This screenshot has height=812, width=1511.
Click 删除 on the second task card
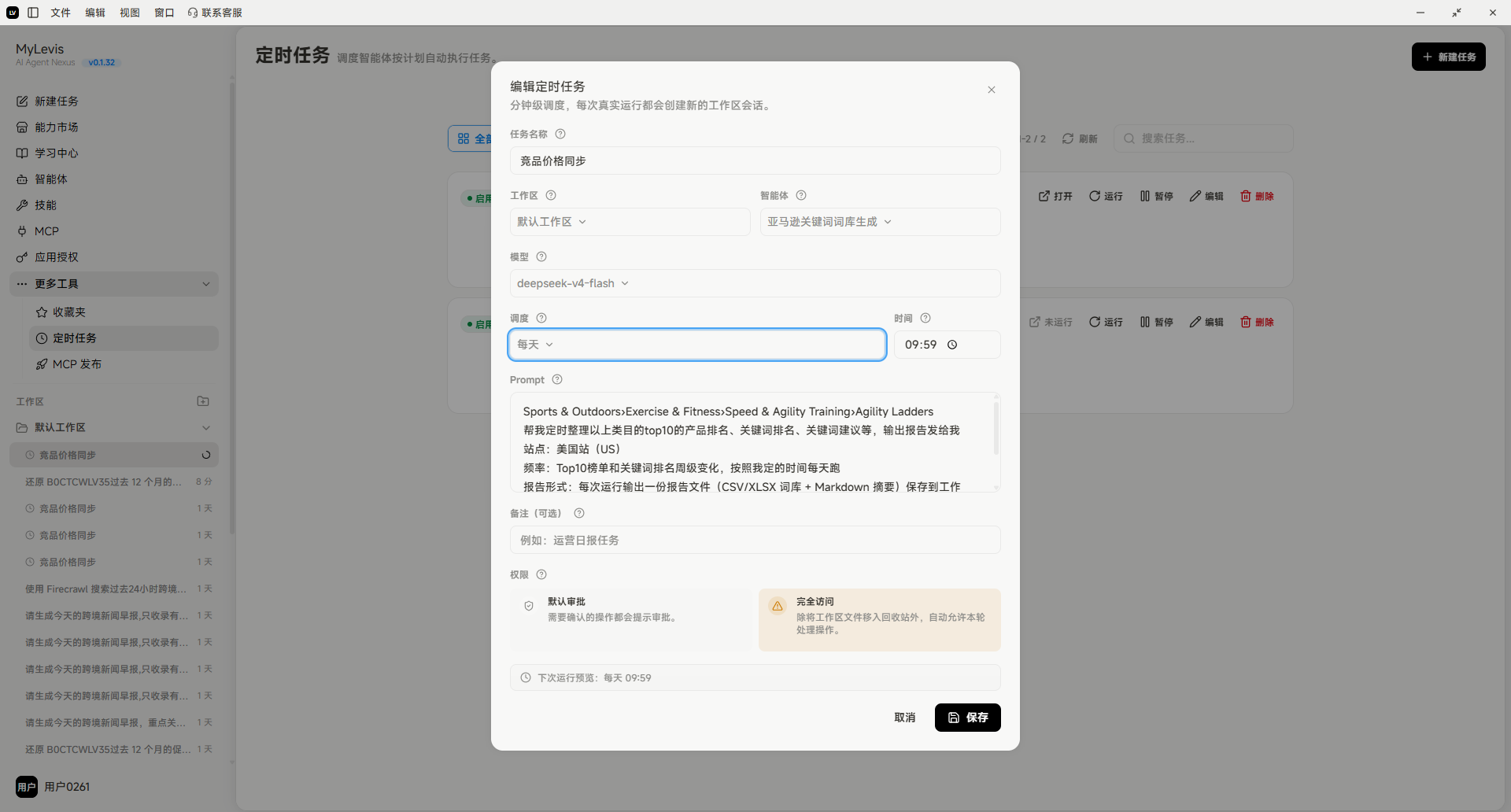(x=1257, y=322)
